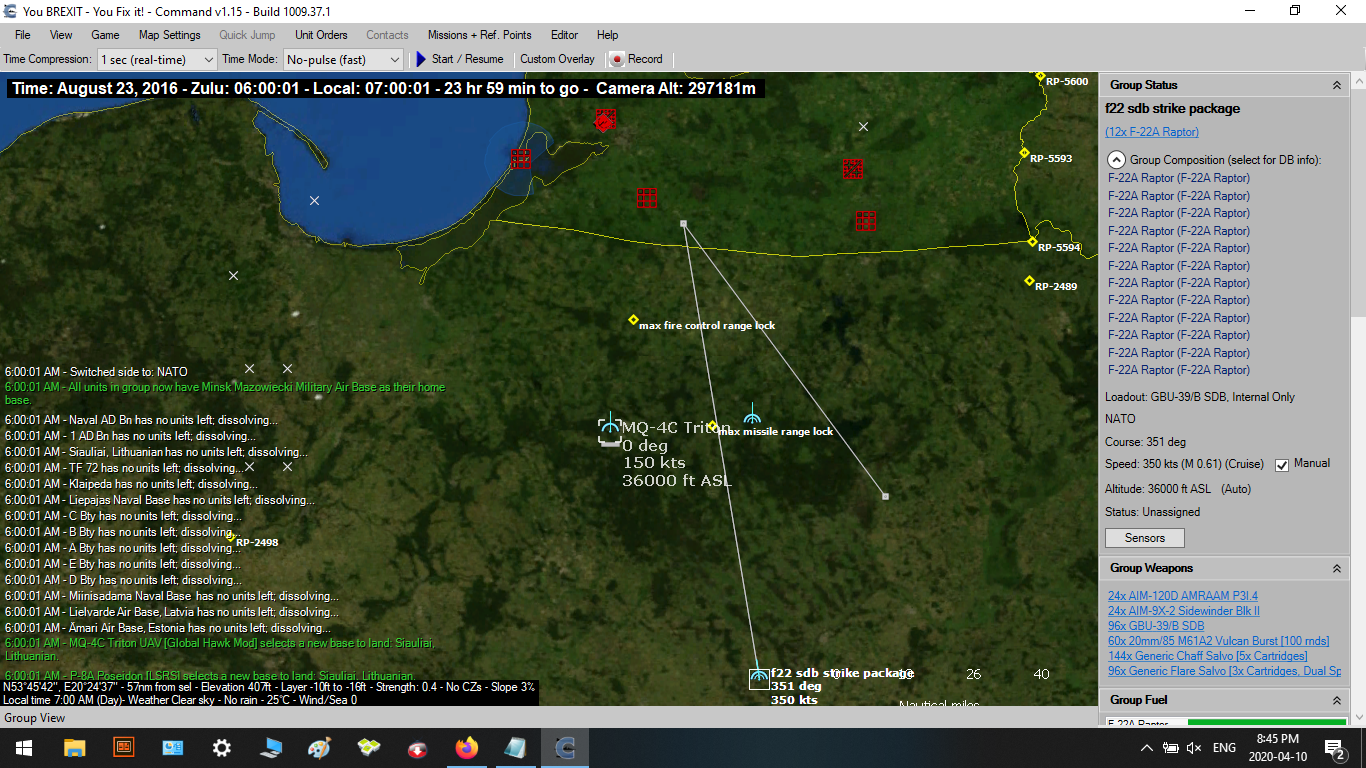The image size is (1366, 768).
Task: Collapse the Group Weapons section
Action: (1337, 569)
